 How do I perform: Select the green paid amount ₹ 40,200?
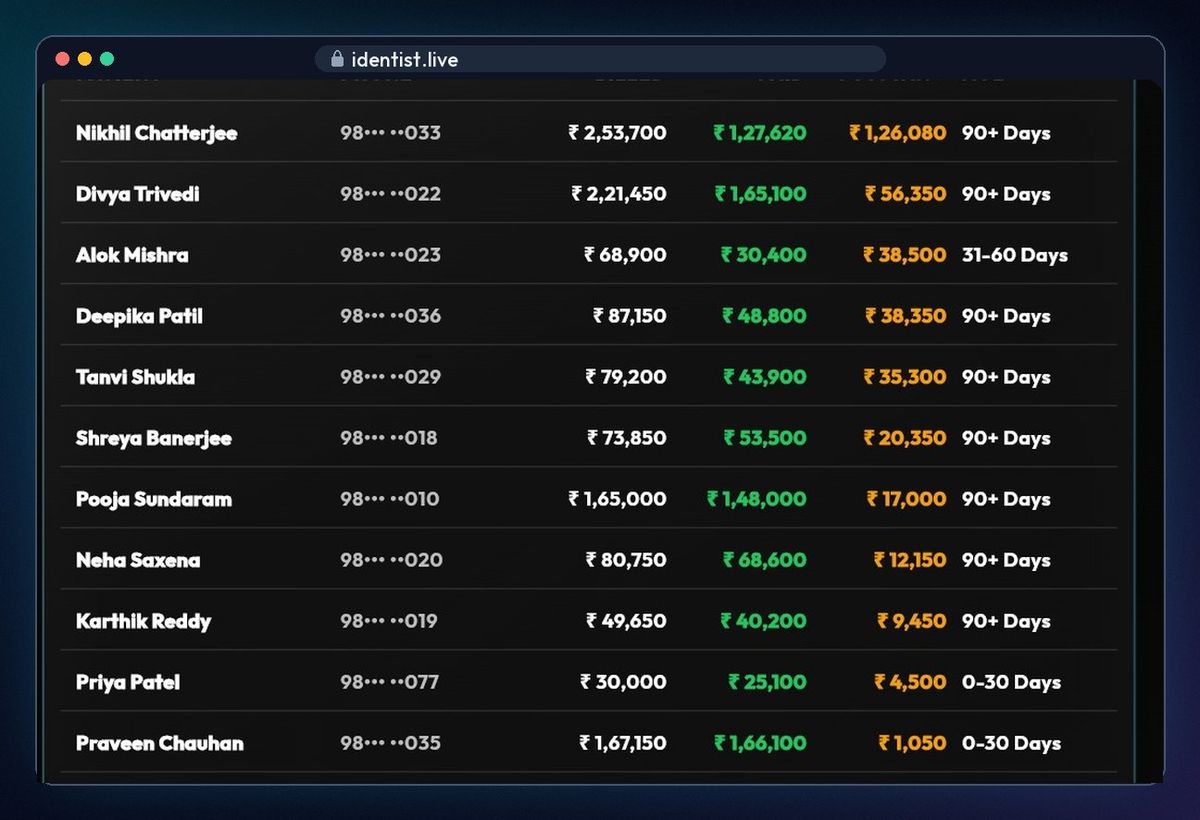pos(764,621)
